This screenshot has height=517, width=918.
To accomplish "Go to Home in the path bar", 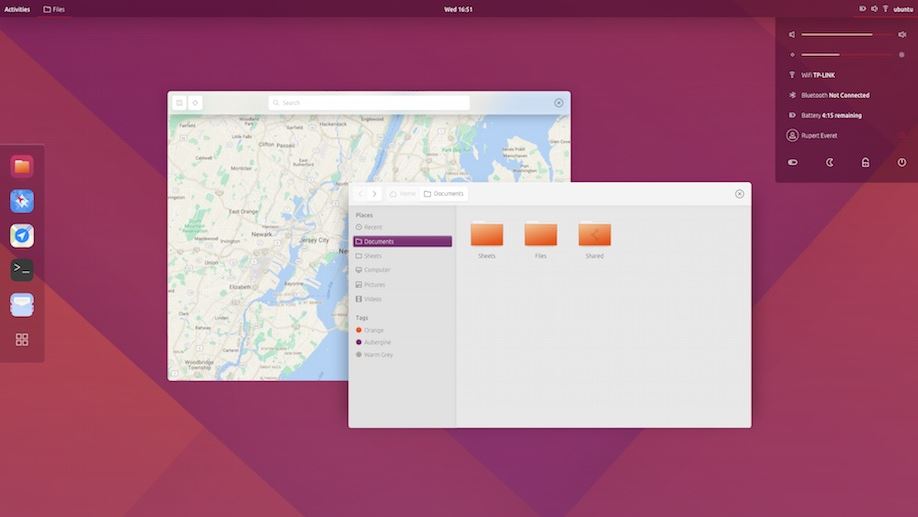I will [x=403, y=194].
